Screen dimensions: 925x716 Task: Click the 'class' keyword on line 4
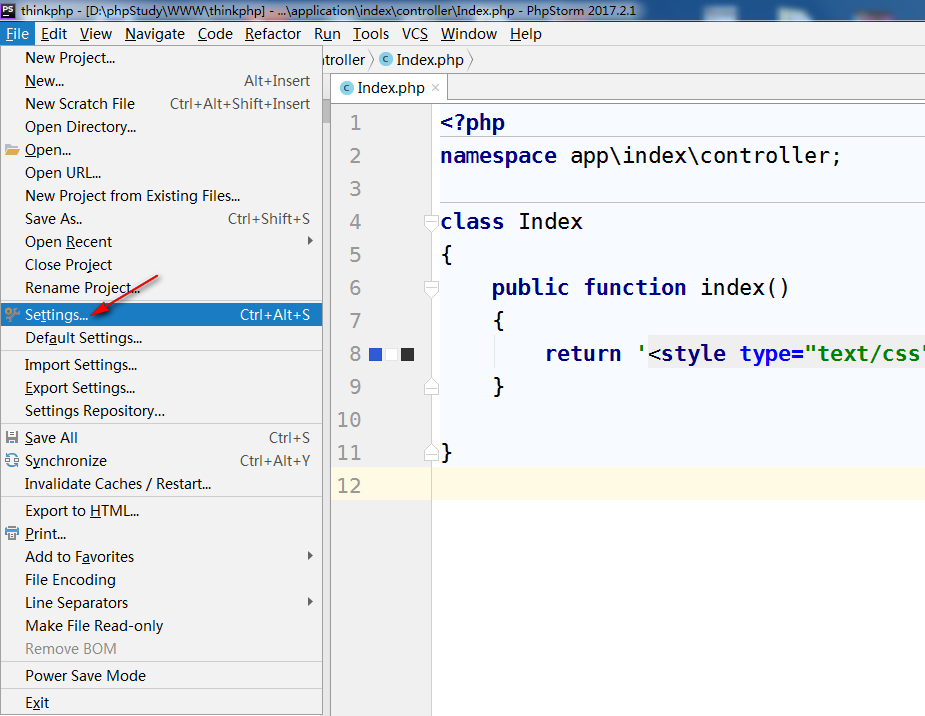click(x=472, y=222)
